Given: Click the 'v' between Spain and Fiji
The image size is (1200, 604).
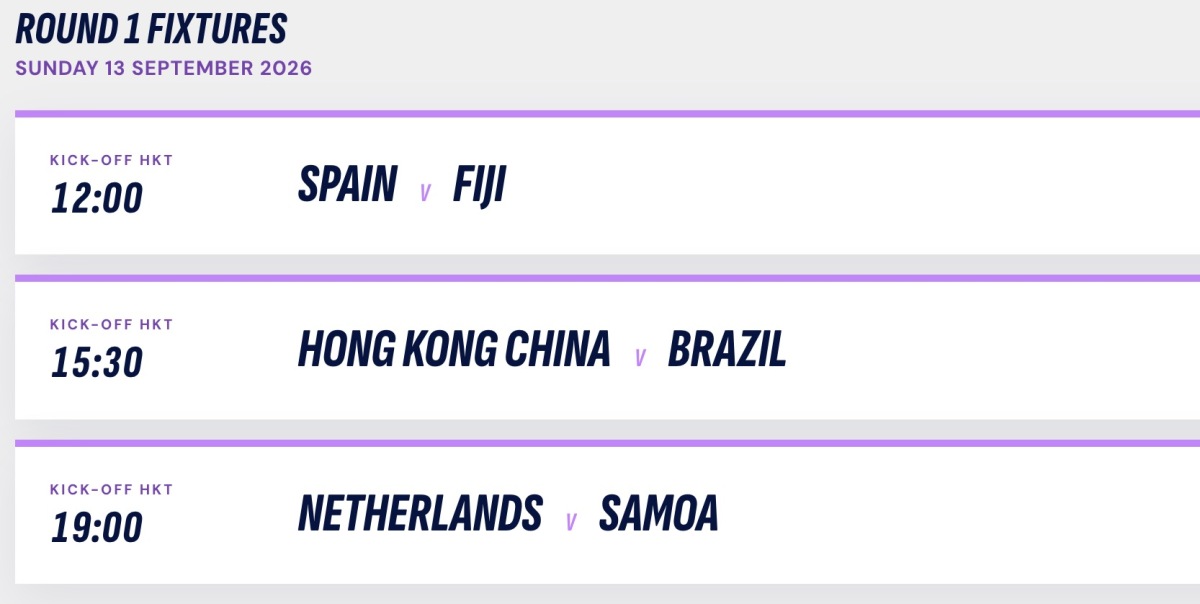Looking at the screenshot, I should 425,192.
